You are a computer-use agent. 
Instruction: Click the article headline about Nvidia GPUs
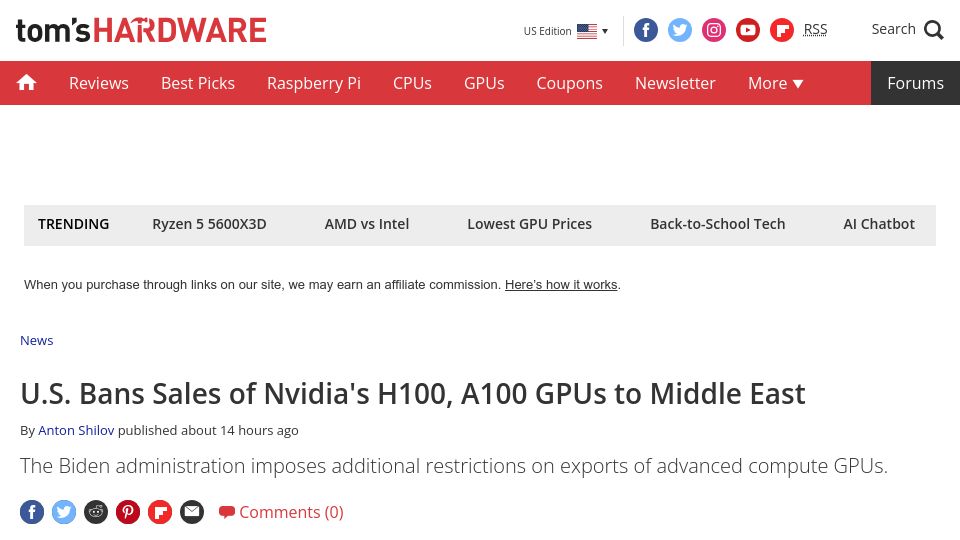(x=413, y=394)
